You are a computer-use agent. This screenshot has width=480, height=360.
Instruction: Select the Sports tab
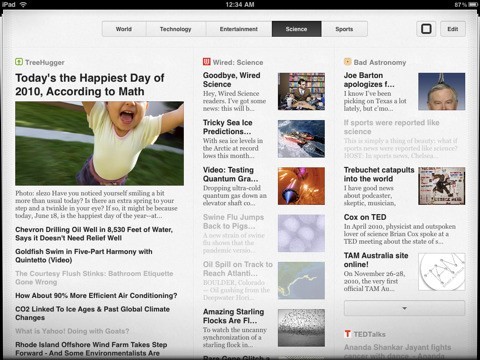pos(344,29)
